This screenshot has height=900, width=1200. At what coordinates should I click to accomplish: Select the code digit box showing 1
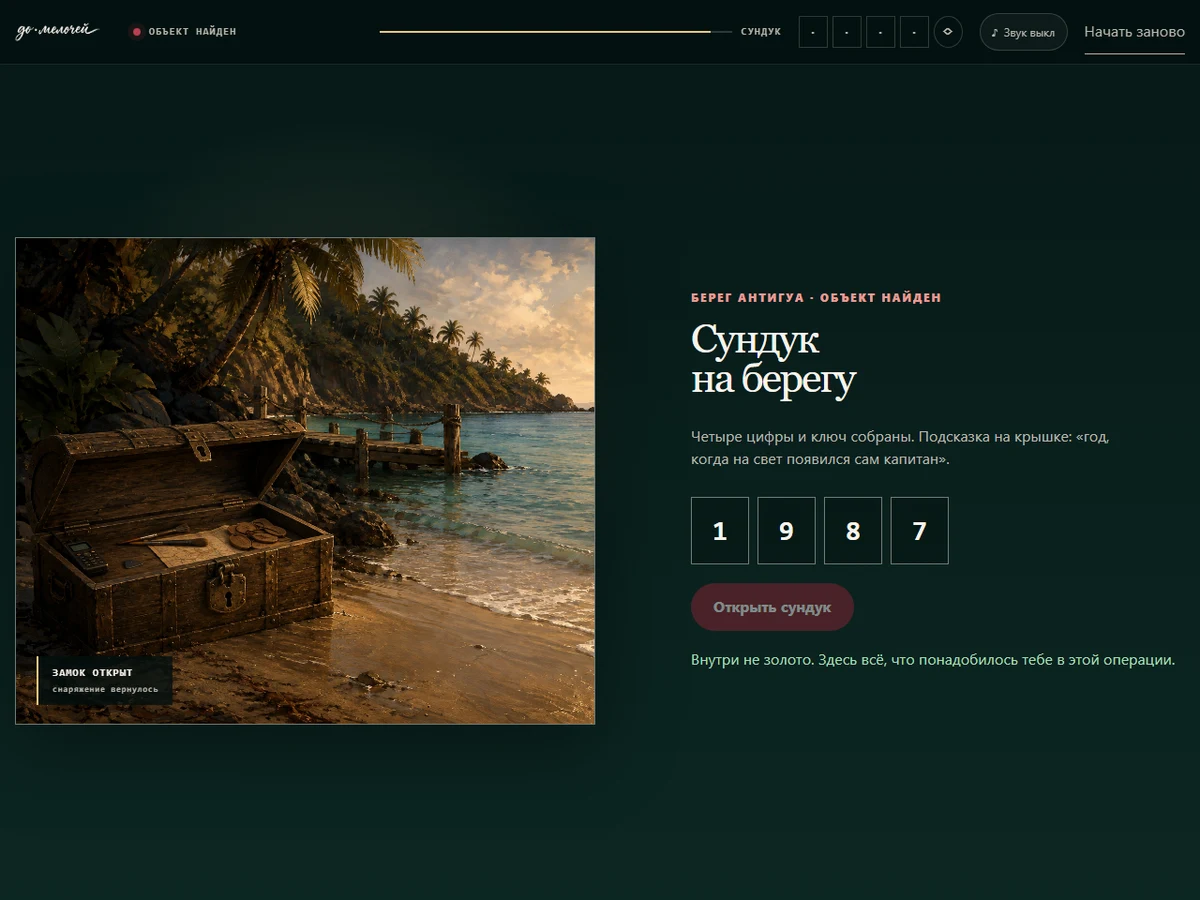[x=720, y=531]
